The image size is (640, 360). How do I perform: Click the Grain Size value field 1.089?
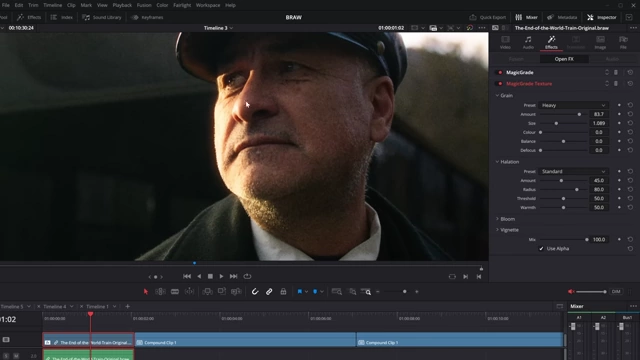(x=599, y=123)
